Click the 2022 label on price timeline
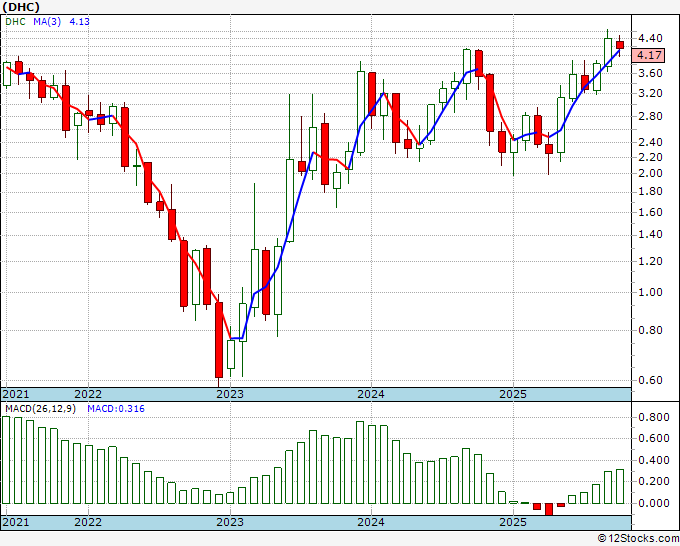The height and width of the screenshot is (546, 680). click(88, 394)
